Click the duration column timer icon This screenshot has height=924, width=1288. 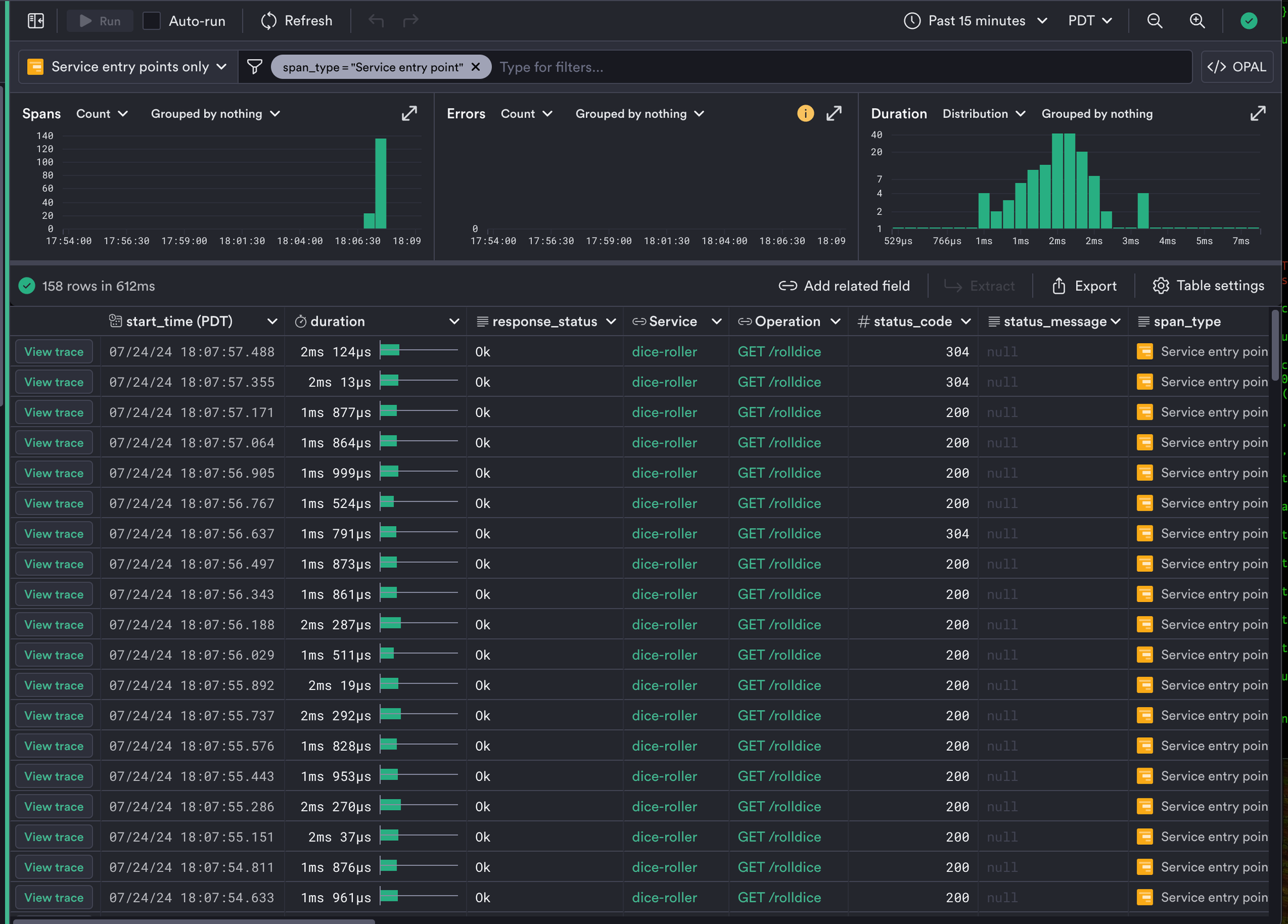click(x=300, y=321)
